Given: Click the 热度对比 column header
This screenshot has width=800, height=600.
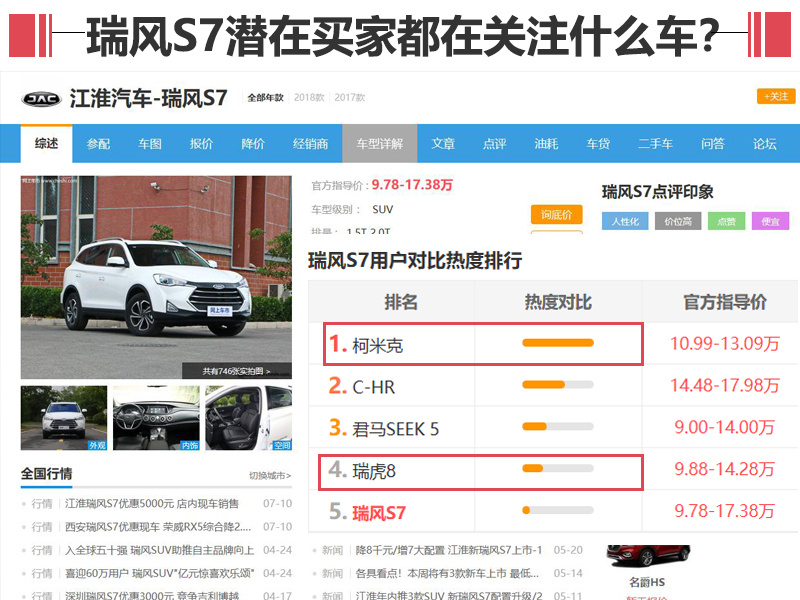Looking at the screenshot, I should coord(558,302).
